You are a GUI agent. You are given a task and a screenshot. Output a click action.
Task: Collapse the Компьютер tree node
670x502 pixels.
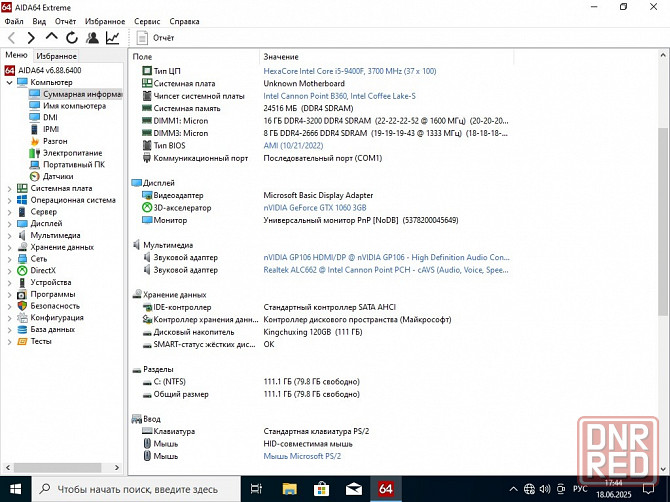pos(9,82)
